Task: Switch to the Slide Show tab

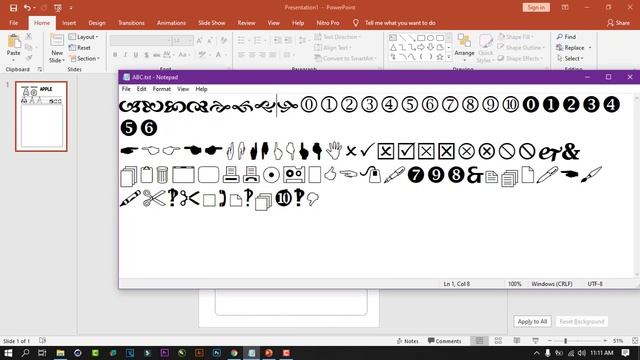Action: 212,23
